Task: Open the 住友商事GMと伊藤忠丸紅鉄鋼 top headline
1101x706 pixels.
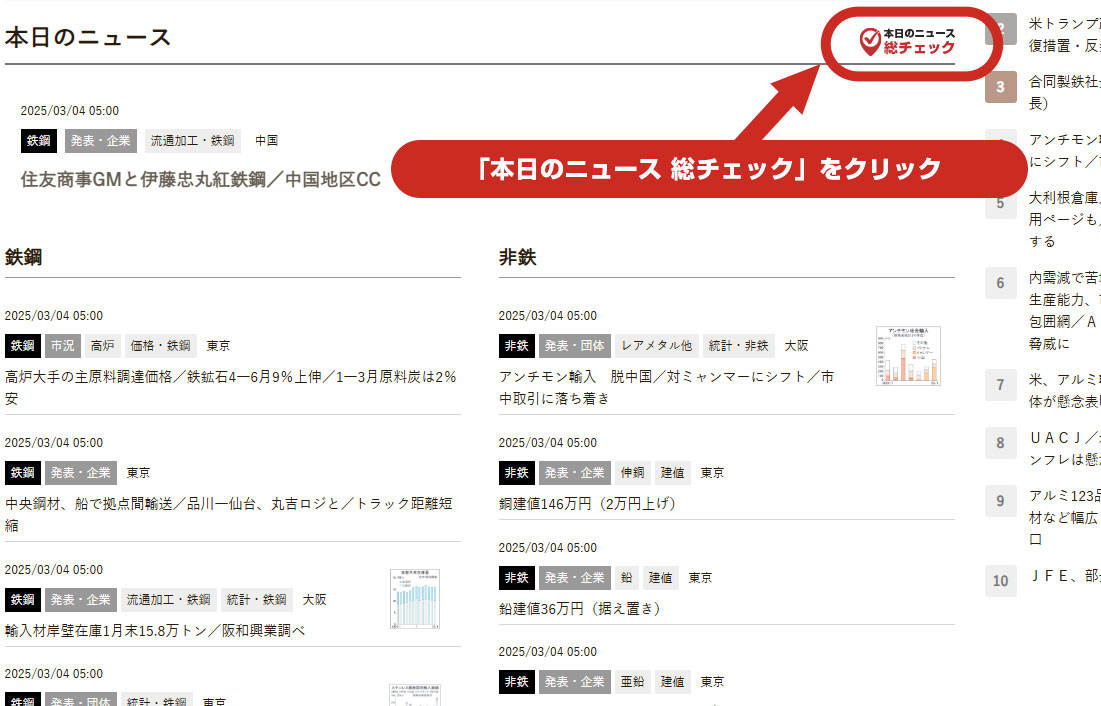Action: tap(201, 180)
